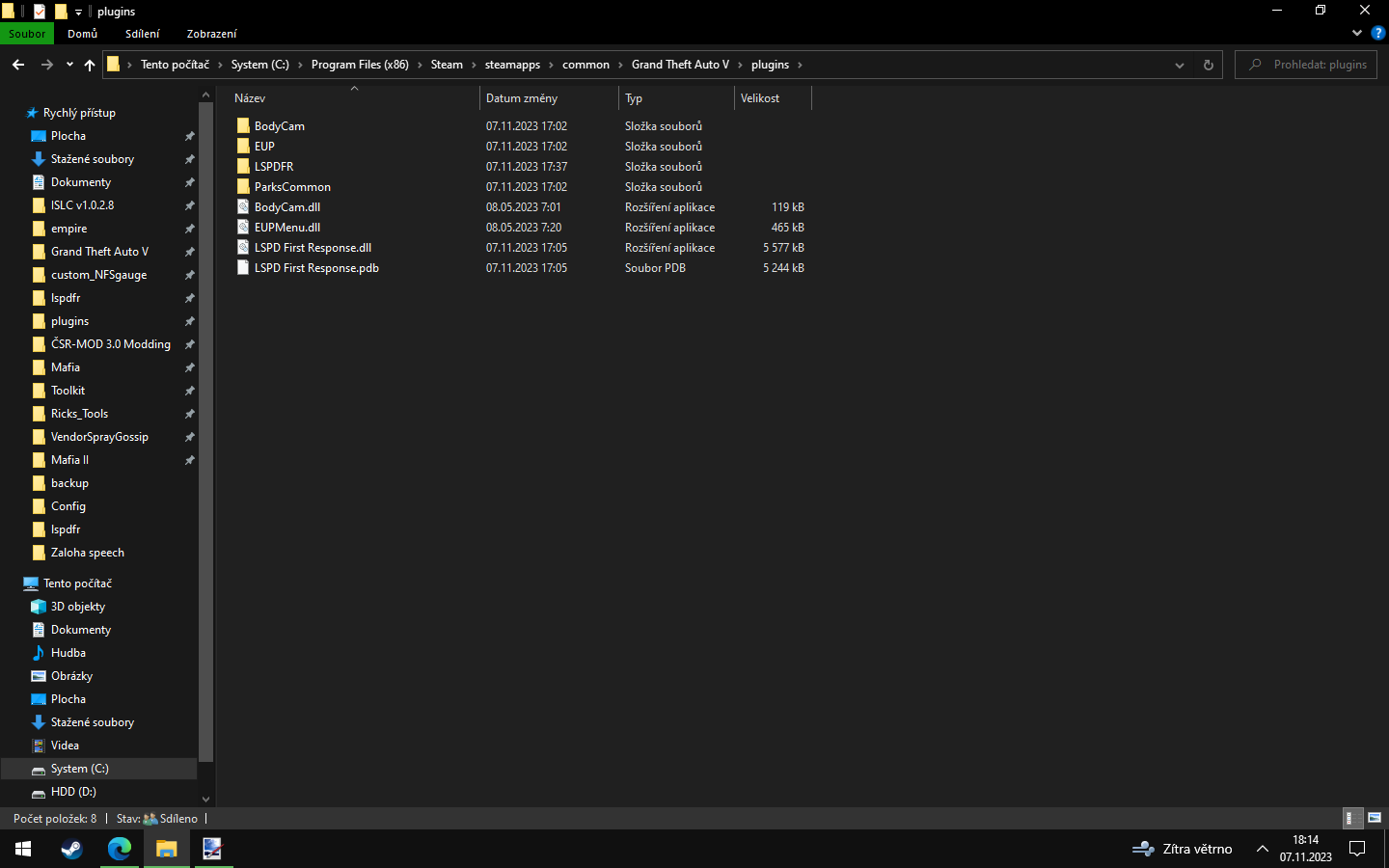
Task: Select steamapps in the breadcrumb path
Action: [x=512, y=65]
